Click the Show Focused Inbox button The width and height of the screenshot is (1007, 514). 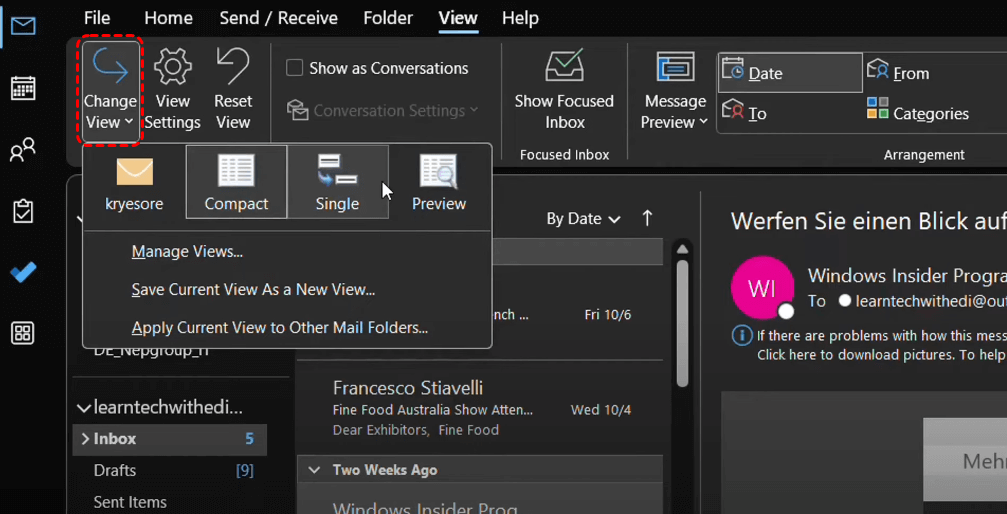click(564, 90)
